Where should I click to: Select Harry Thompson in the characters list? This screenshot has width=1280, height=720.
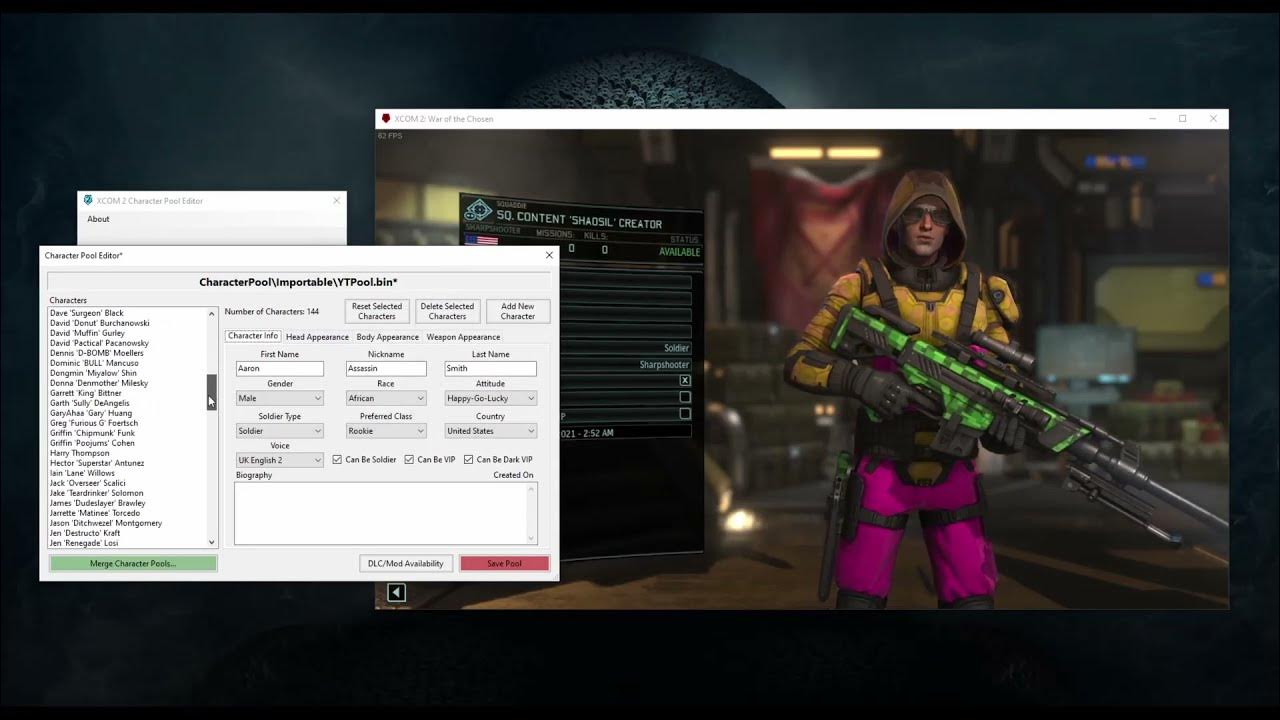point(80,453)
